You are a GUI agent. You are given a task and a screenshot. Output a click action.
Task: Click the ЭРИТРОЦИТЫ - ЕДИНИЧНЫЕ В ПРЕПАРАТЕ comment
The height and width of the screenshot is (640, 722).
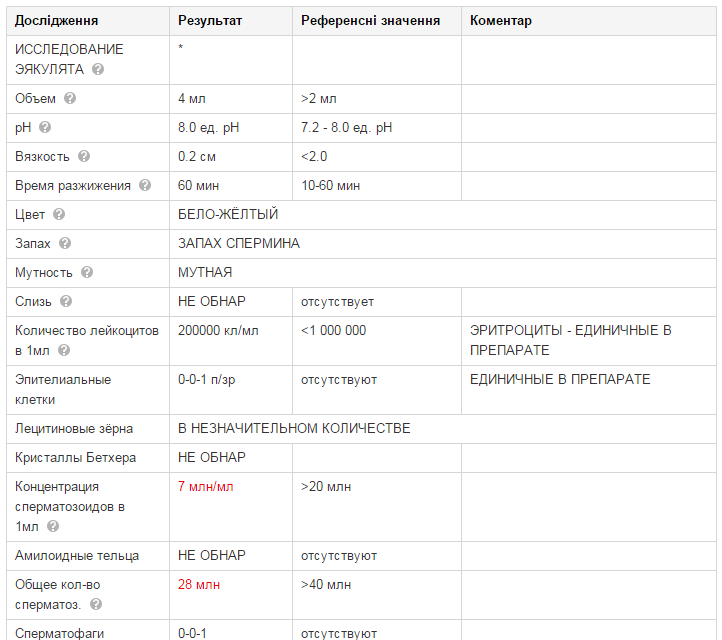pos(570,341)
